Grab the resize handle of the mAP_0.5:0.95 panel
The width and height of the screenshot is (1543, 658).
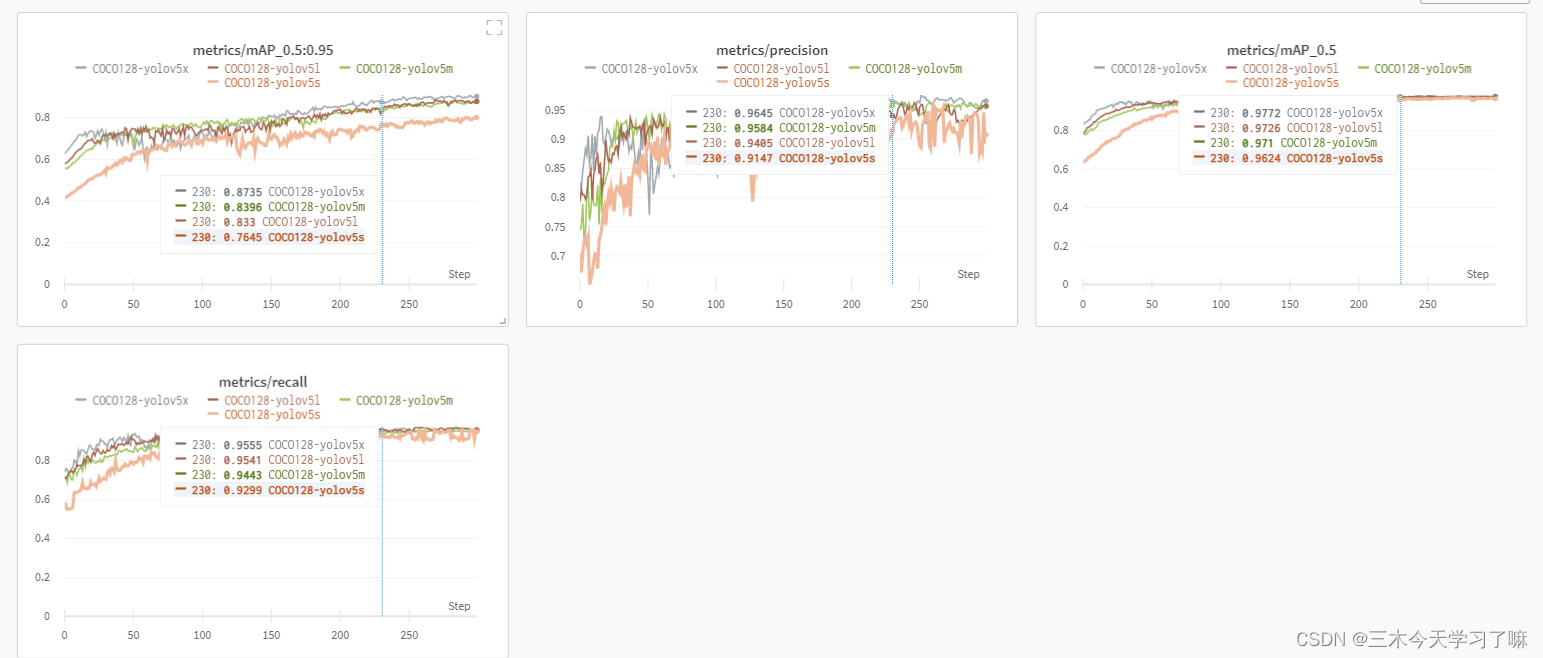(503, 321)
